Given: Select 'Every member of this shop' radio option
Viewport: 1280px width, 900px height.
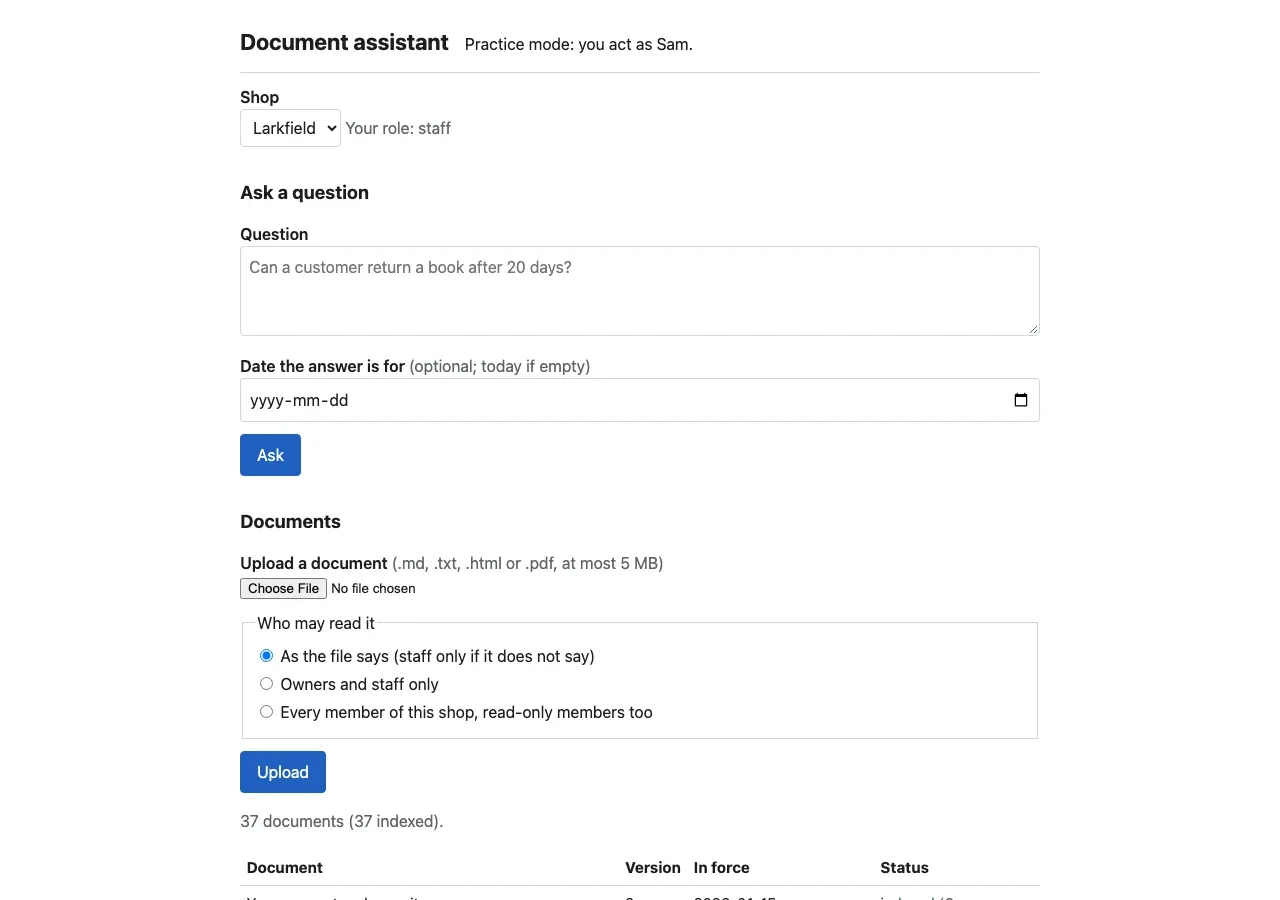Looking at the screenshot, I should tap(266, 712).
